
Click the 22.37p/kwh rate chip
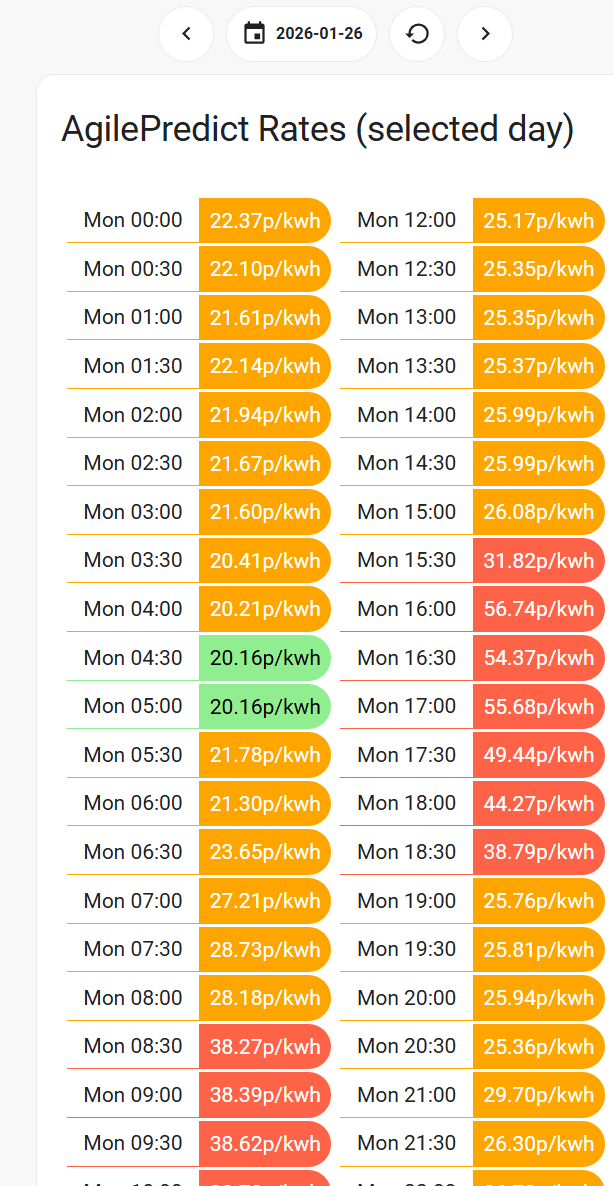pos(265,220)
